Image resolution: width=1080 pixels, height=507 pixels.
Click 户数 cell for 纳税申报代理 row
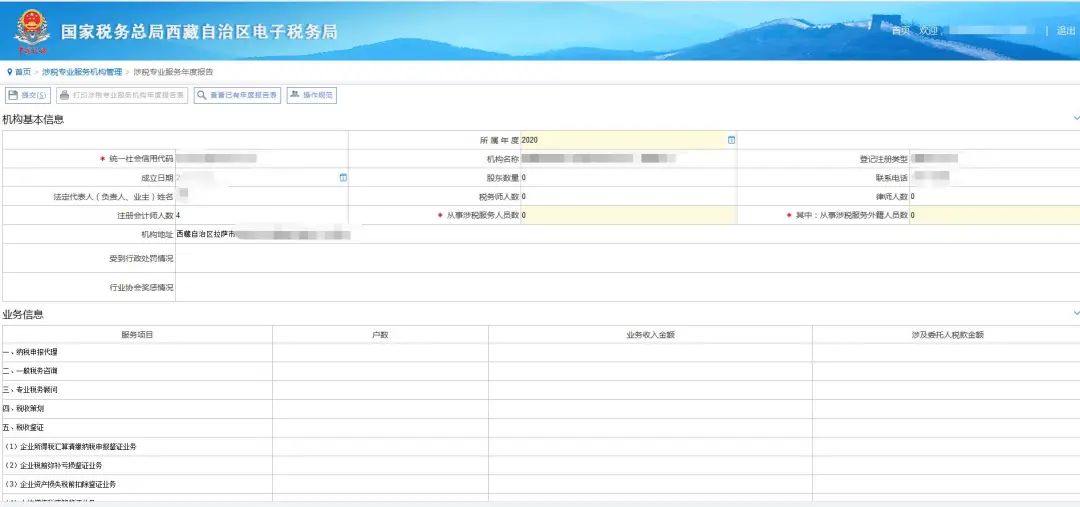[x=380, y=352]
